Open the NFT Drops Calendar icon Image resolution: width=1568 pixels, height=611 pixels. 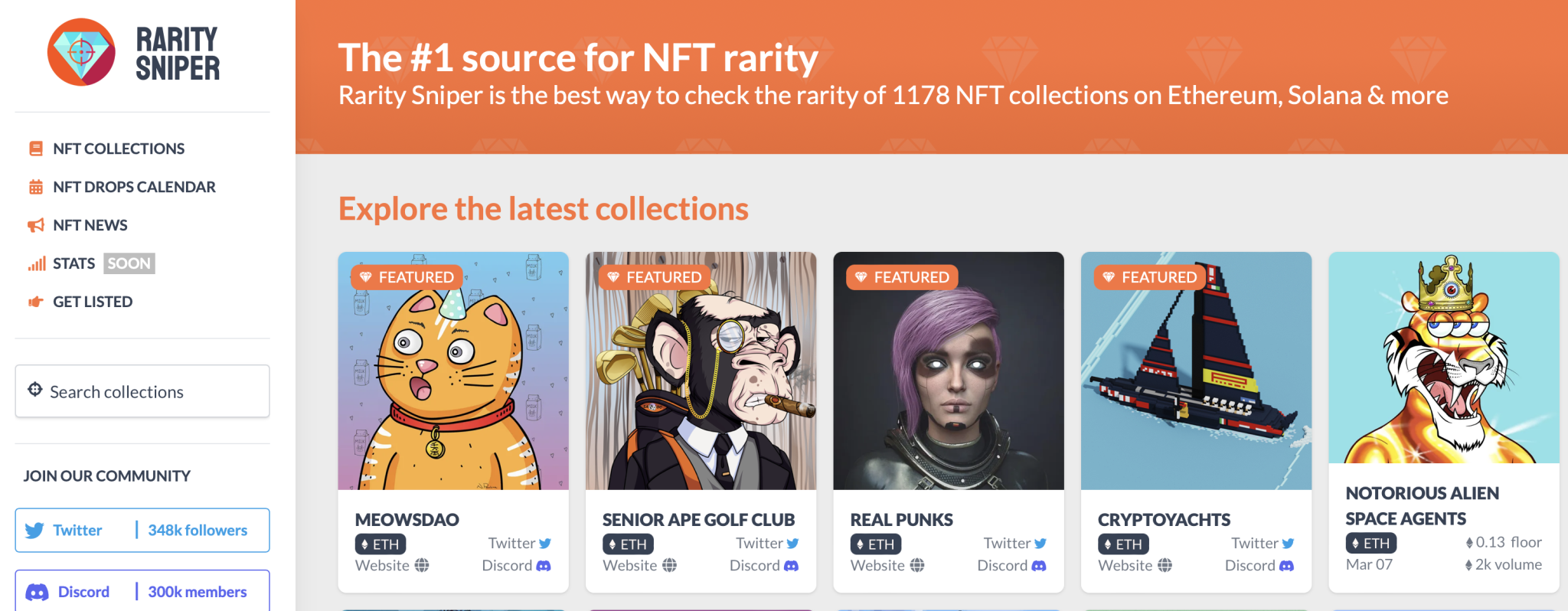coord(35,186)
